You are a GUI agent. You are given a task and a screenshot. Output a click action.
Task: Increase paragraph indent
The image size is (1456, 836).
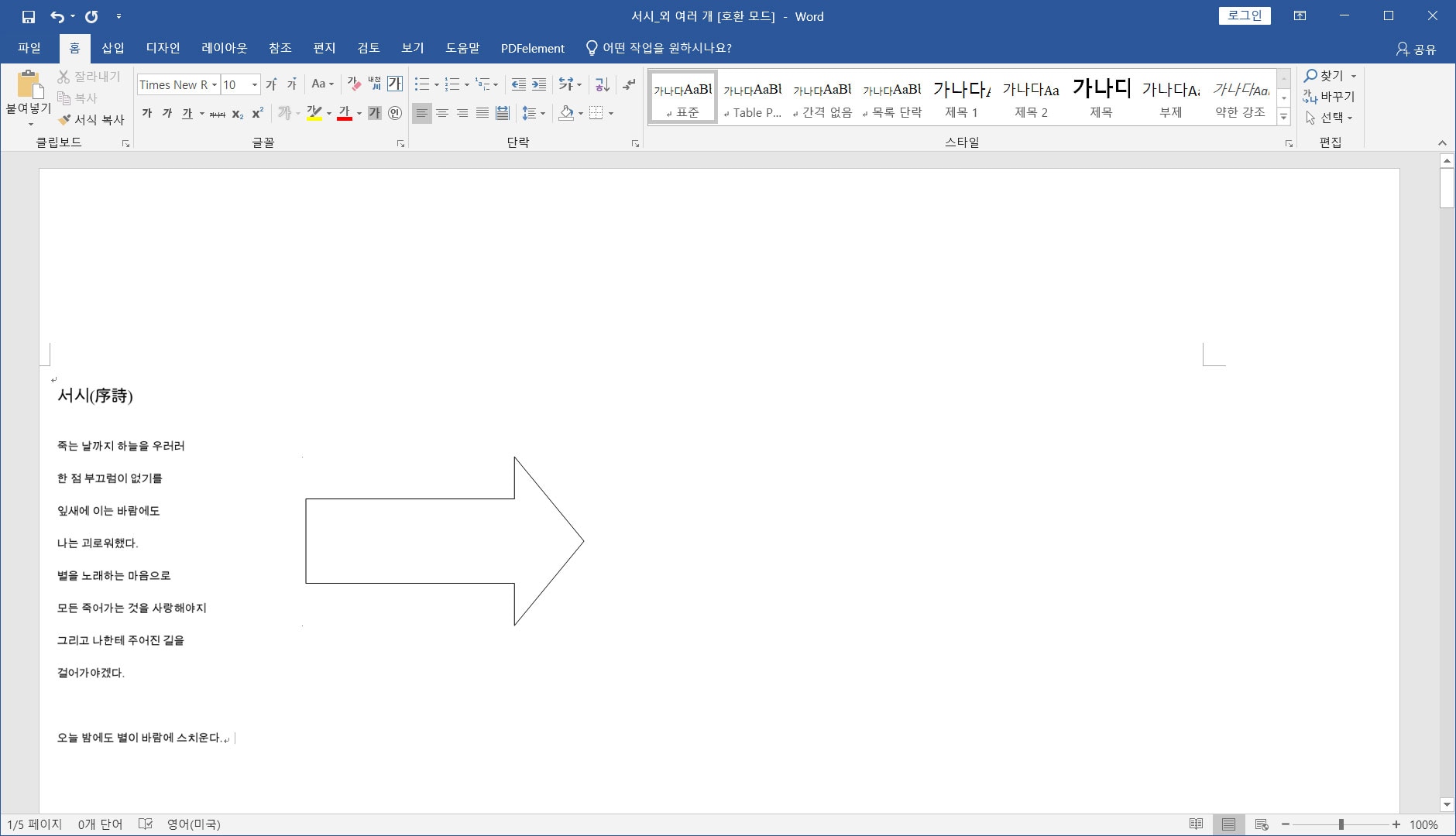(539, 84)
